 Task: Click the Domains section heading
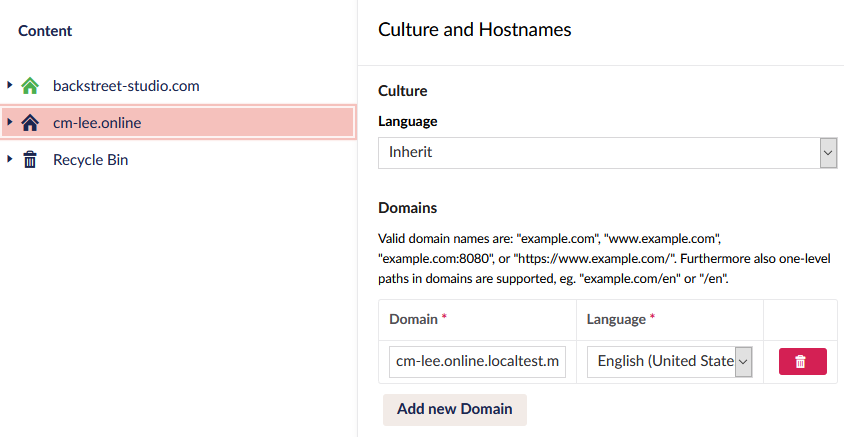407,208
